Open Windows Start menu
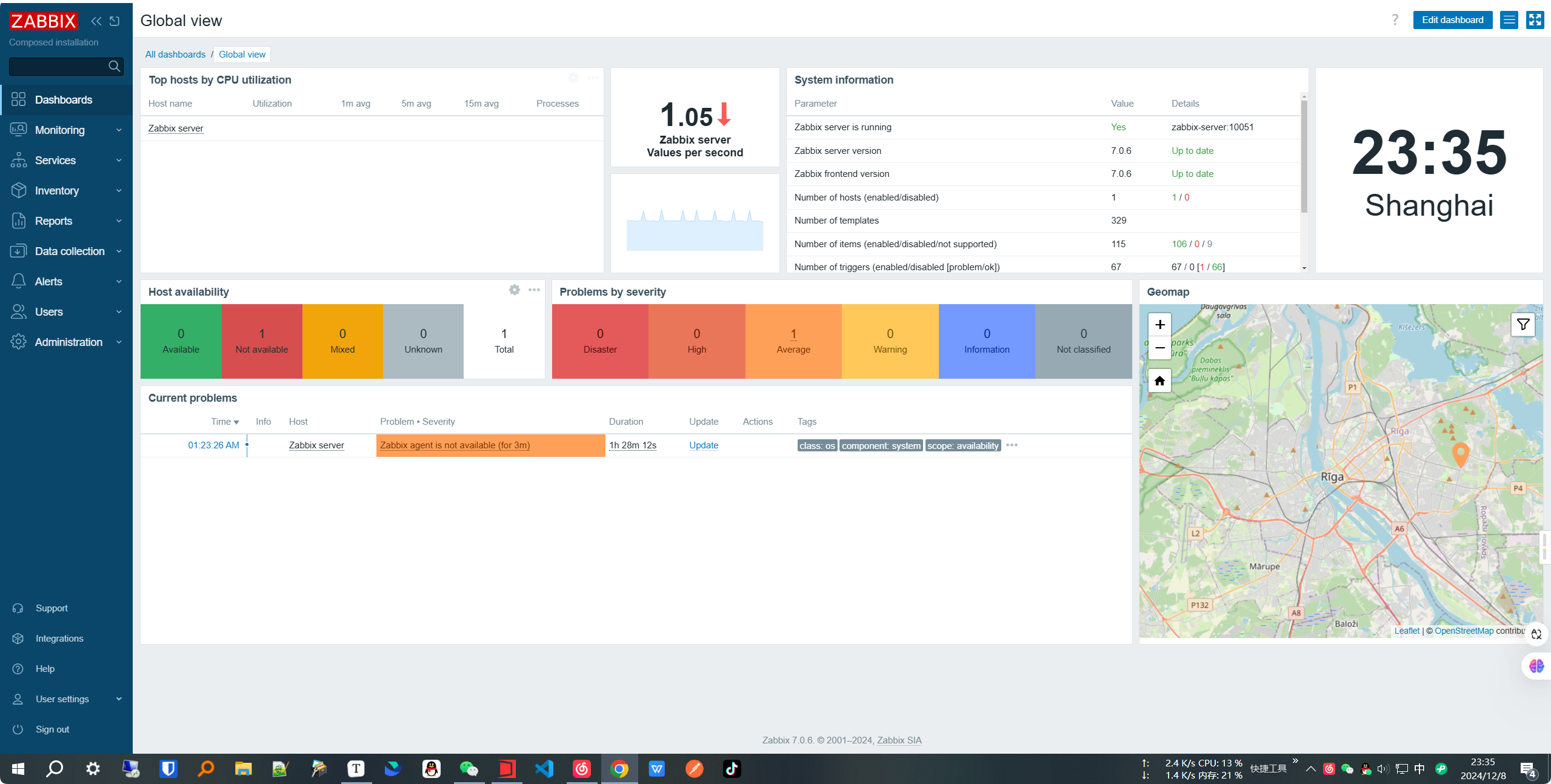This screenshot has height=784, width=1551. point(18,769)
